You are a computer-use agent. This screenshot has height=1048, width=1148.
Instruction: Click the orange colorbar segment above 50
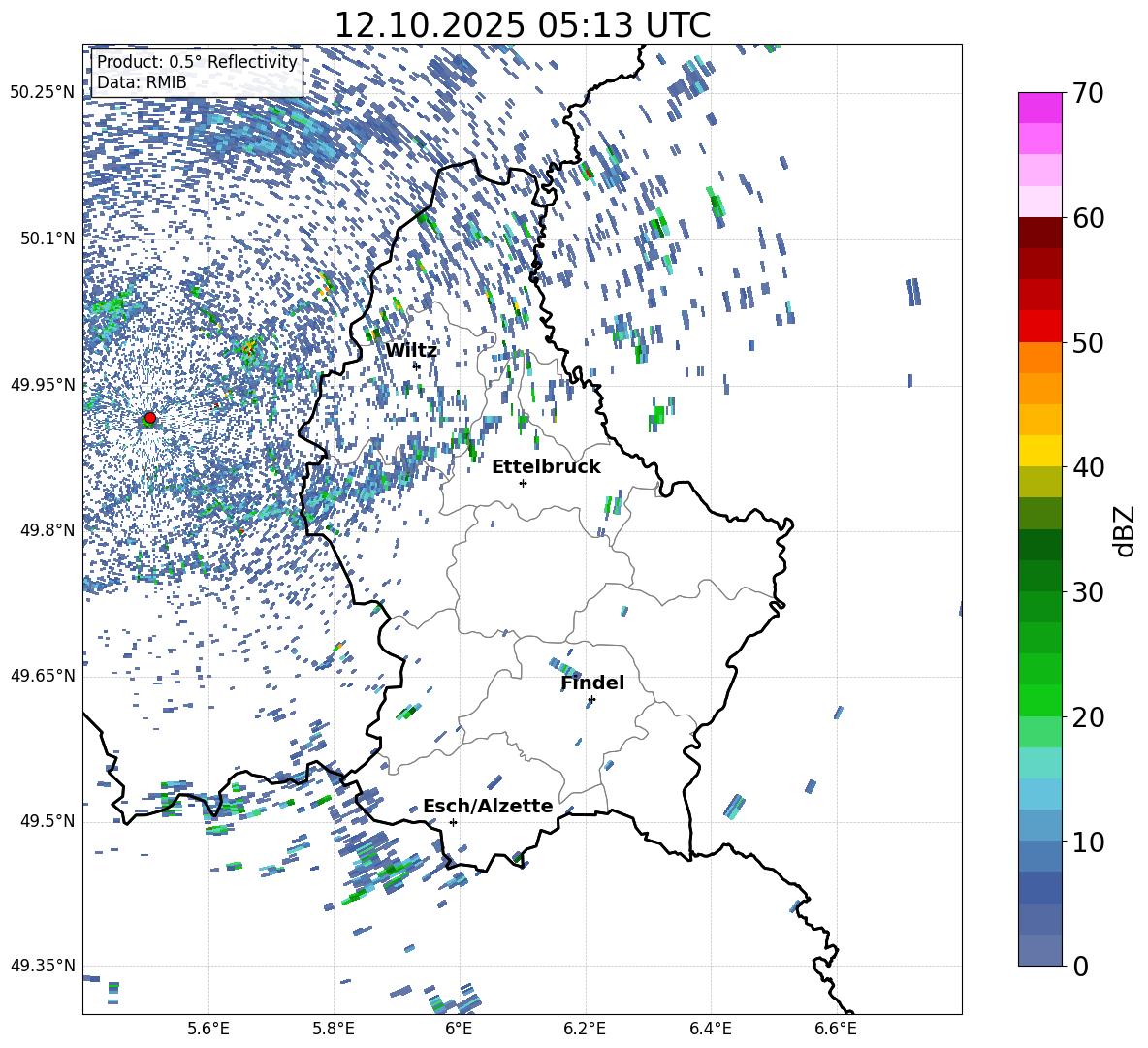1039,358
